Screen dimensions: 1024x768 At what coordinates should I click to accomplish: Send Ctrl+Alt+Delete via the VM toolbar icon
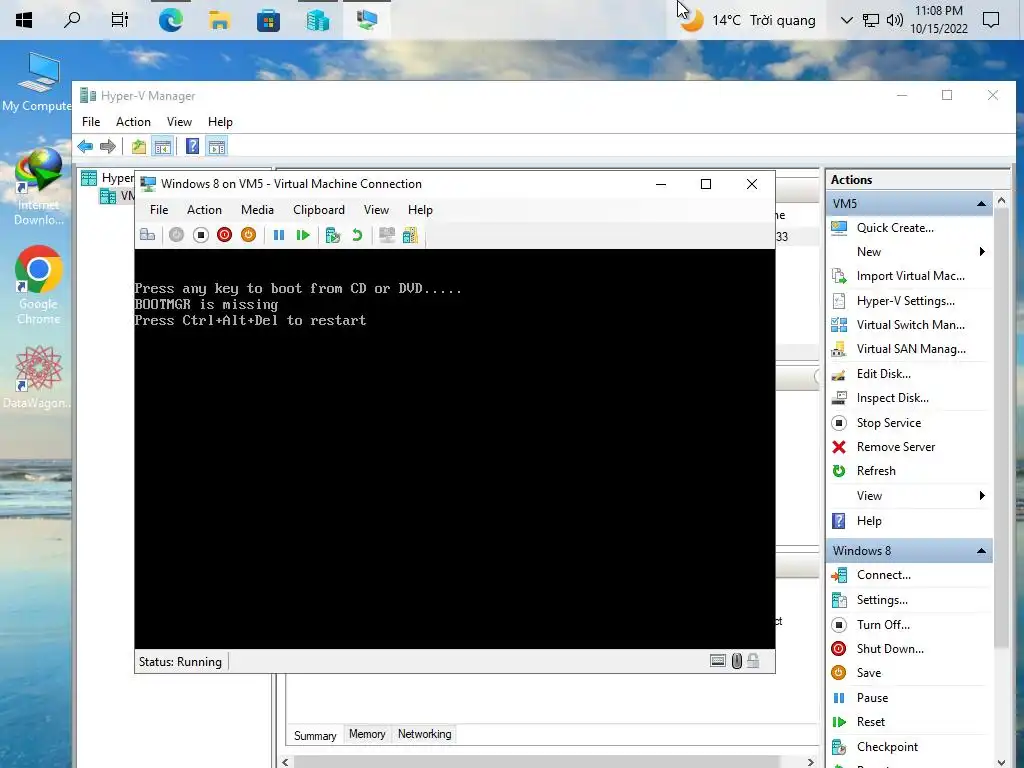tap(148, 235)
